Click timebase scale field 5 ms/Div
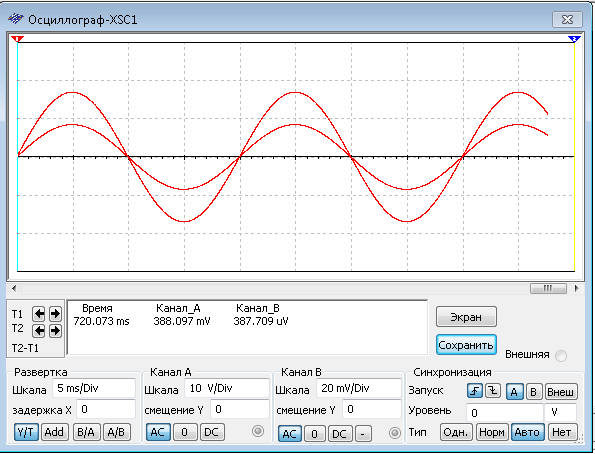This screenshot has height=454, width=595. tap(94, 388)
